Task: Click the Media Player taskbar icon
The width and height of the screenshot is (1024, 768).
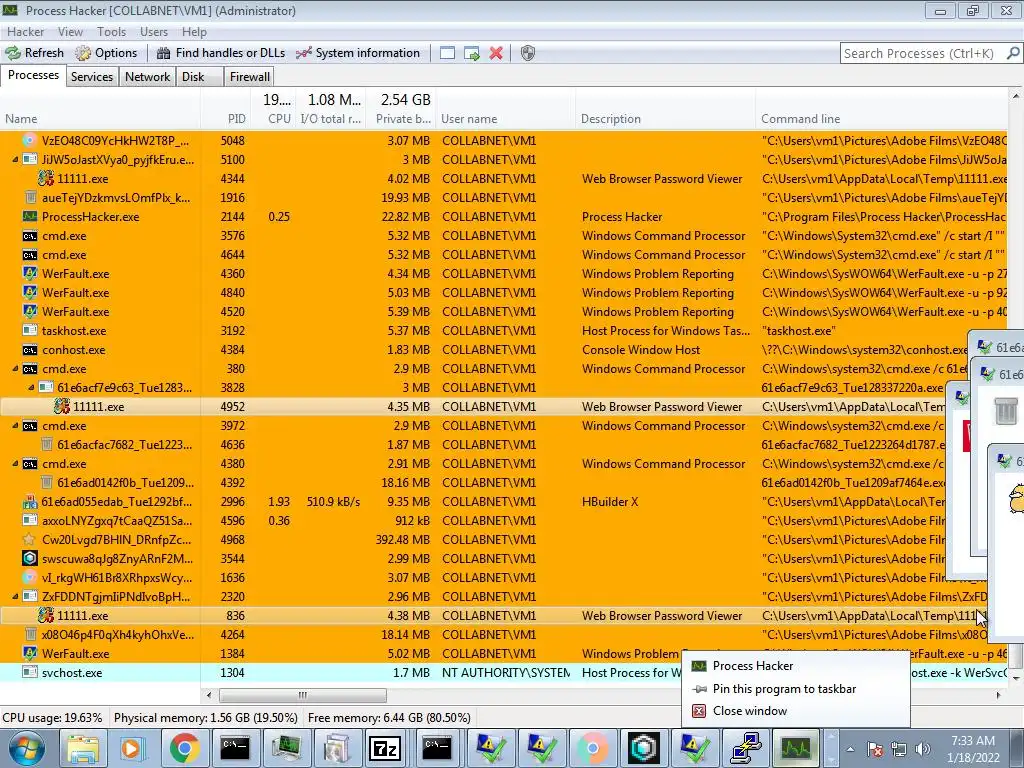Action: [133, 748]
